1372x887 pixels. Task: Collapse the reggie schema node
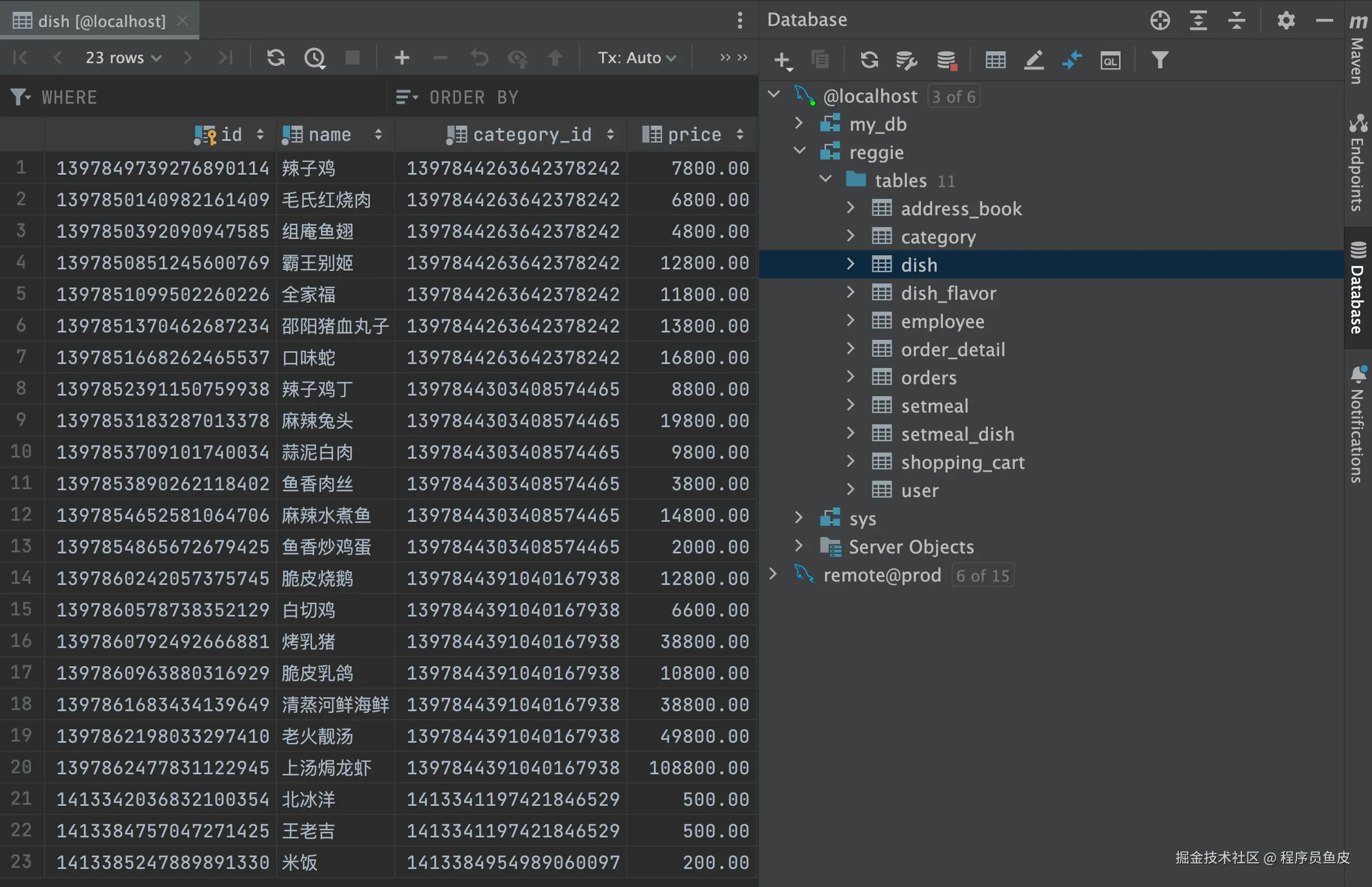[799, 152]
